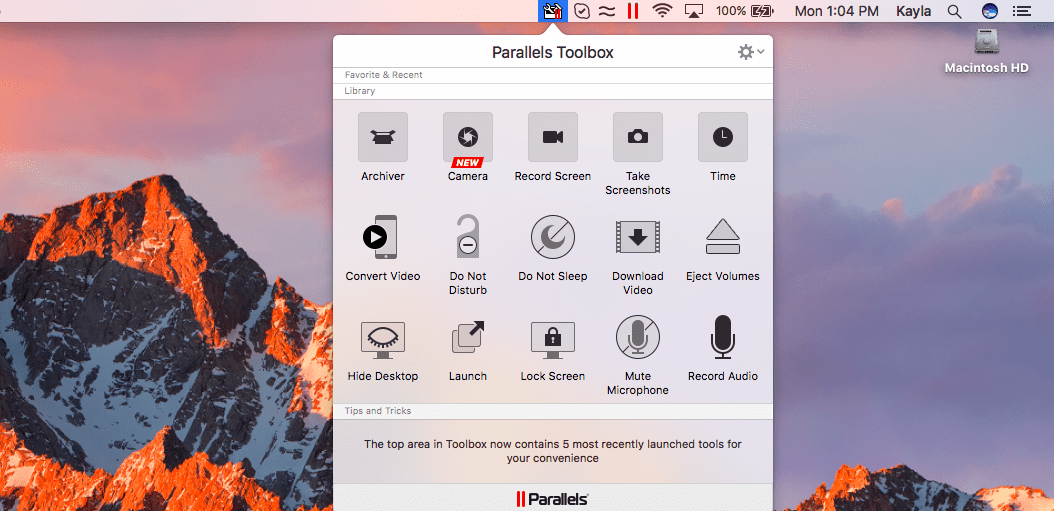Collapse the Library section header
Image resolution: width=1054 pixels, height=511 pixels.
360,91
